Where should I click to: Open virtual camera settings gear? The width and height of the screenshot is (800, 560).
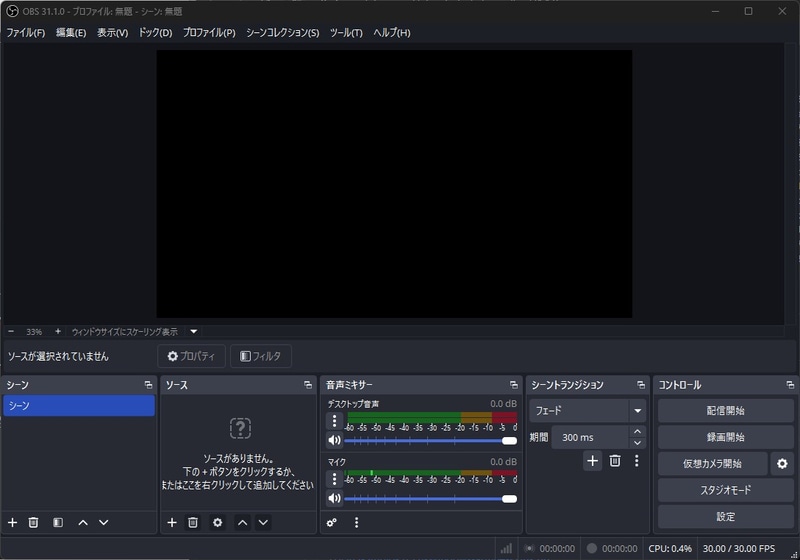coord(782,464)
